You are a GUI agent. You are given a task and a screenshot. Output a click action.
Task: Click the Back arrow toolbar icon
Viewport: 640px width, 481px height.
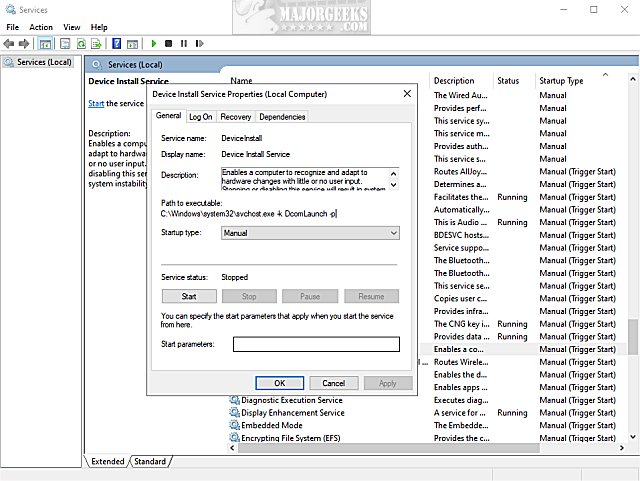pyautogui.click(x=9, y=44)
